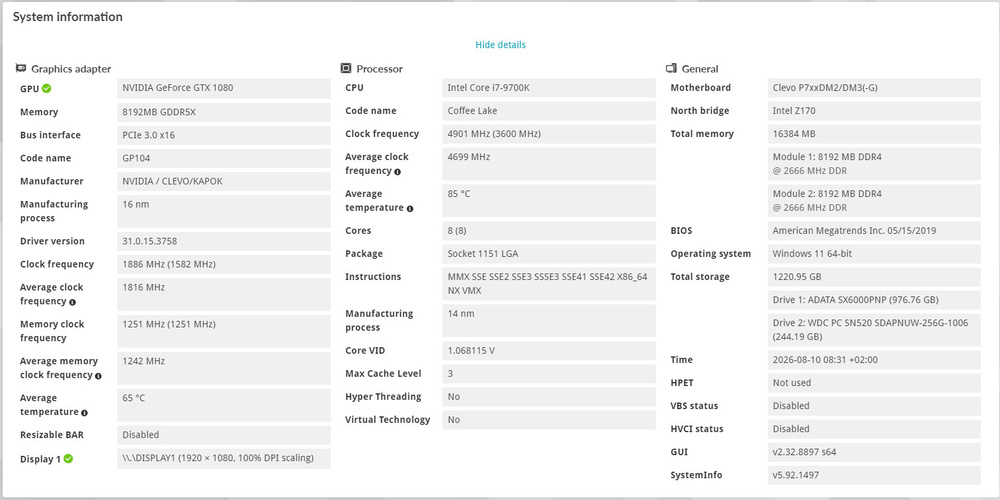Image resolution: width=1000 pixels, height=500 pixels.
Task: Click the Max Cache Level value 3
Action: pos(549,374)
